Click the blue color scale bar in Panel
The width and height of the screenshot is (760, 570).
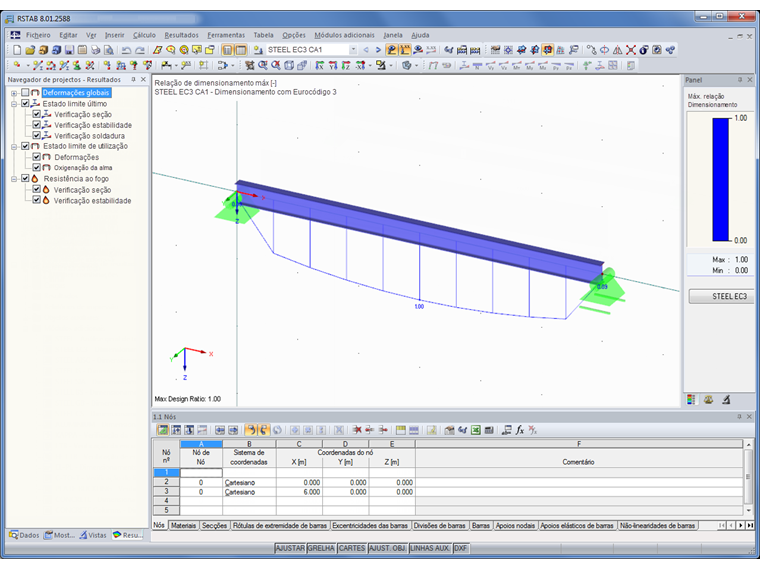coord(721,179)
